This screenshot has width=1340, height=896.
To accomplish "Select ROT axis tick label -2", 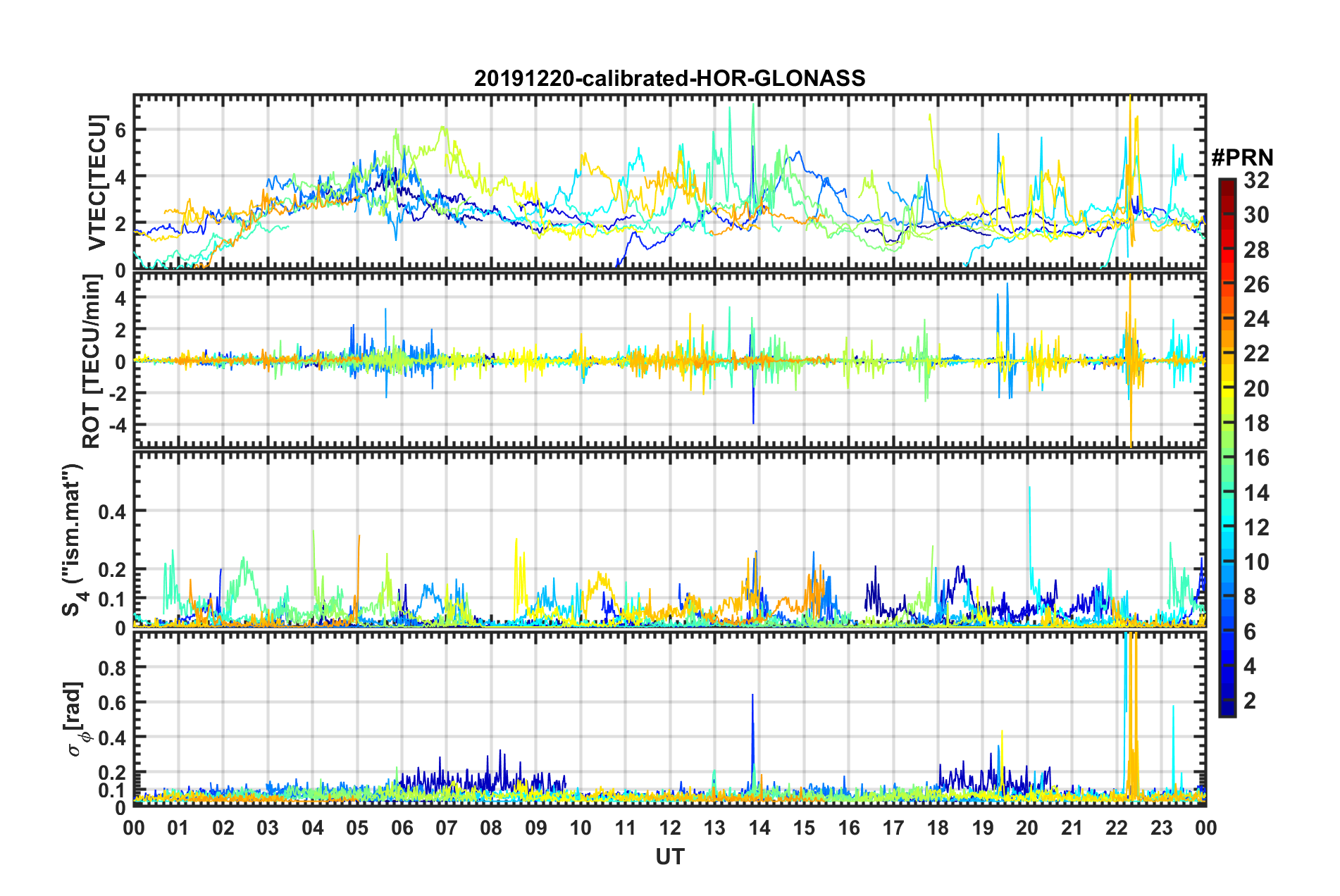I will [117, 393].
